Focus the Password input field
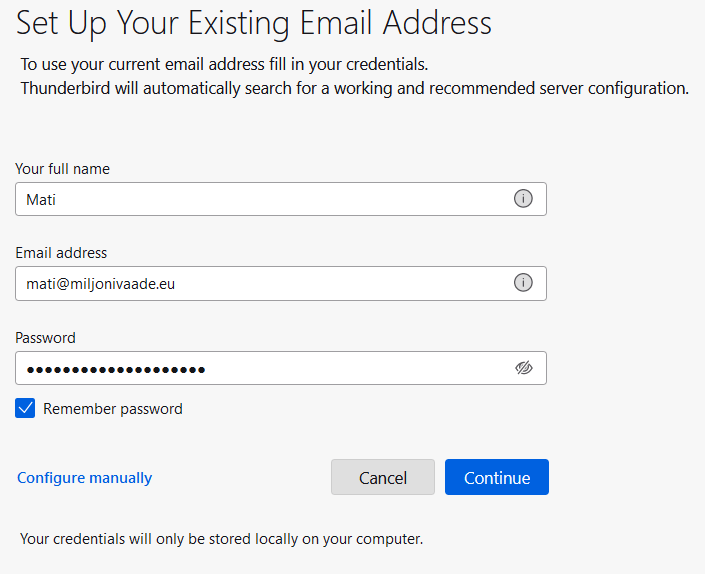 [350, 368]
